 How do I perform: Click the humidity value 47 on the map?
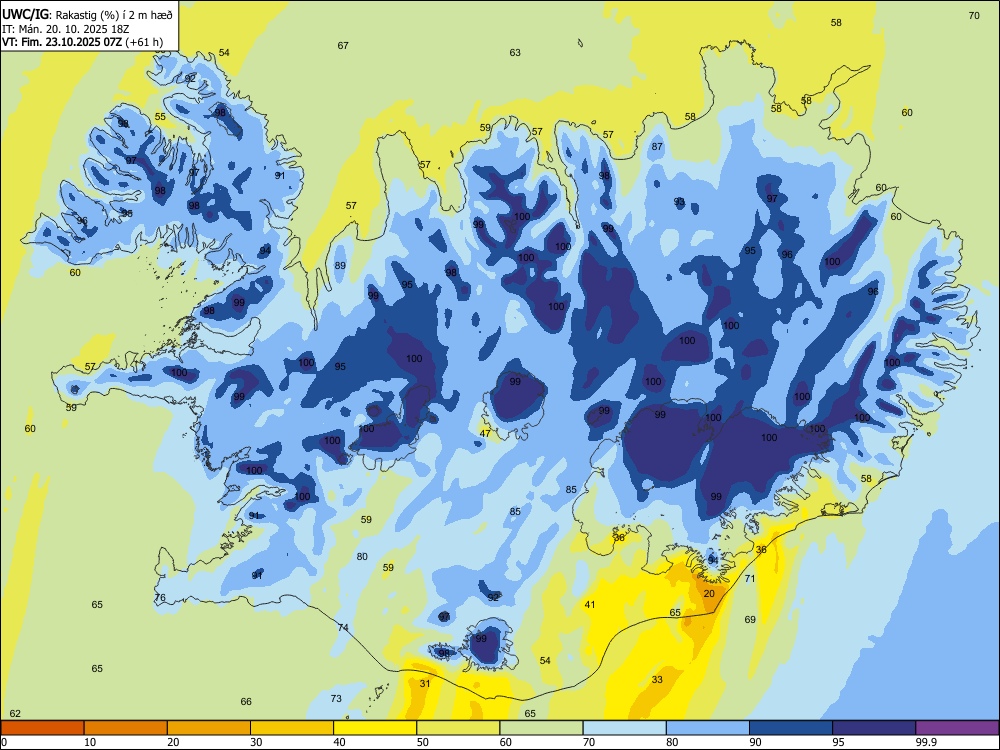coord(485,434)
